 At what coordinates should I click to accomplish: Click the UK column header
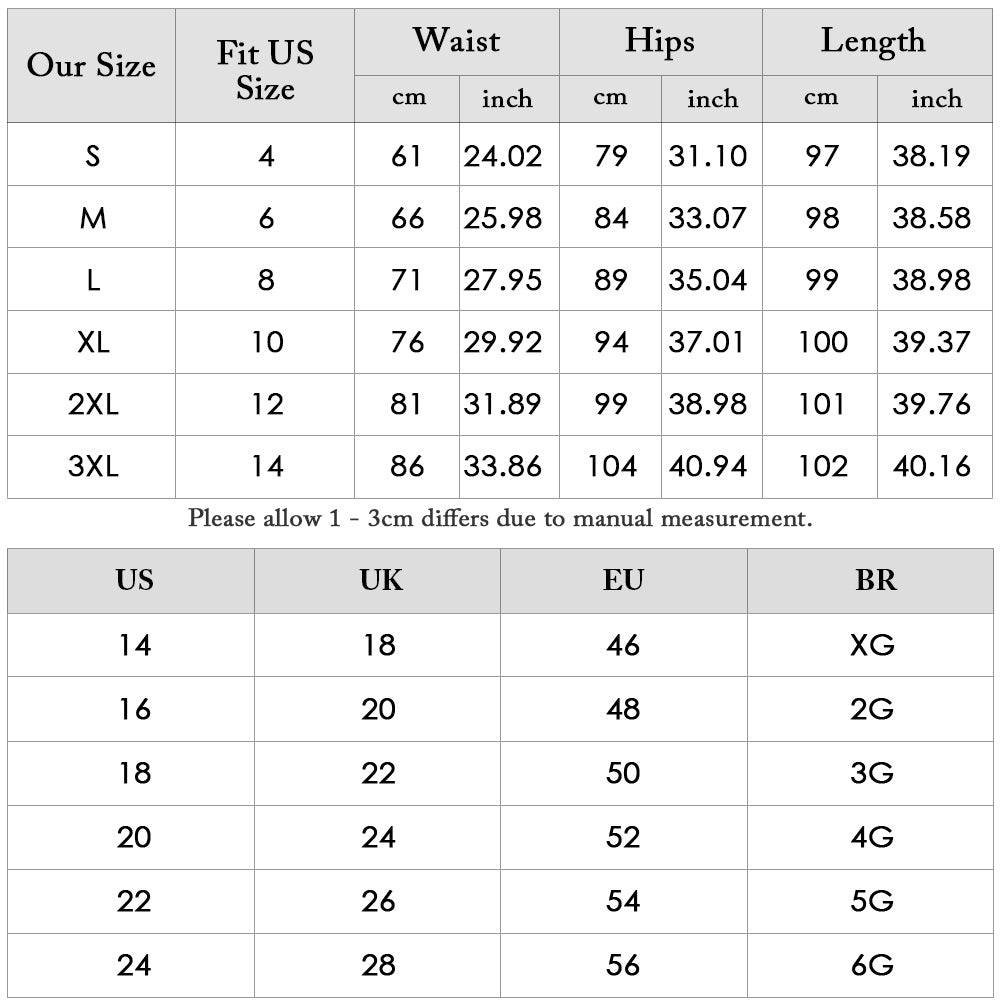380,581
